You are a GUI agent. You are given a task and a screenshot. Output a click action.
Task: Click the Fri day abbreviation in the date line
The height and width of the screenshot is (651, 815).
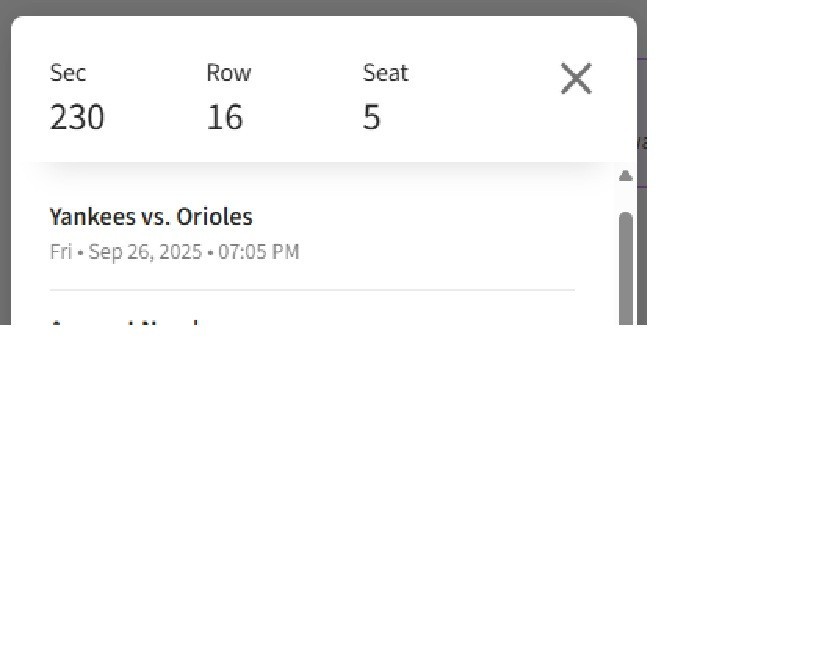click(x=61, y=251)
